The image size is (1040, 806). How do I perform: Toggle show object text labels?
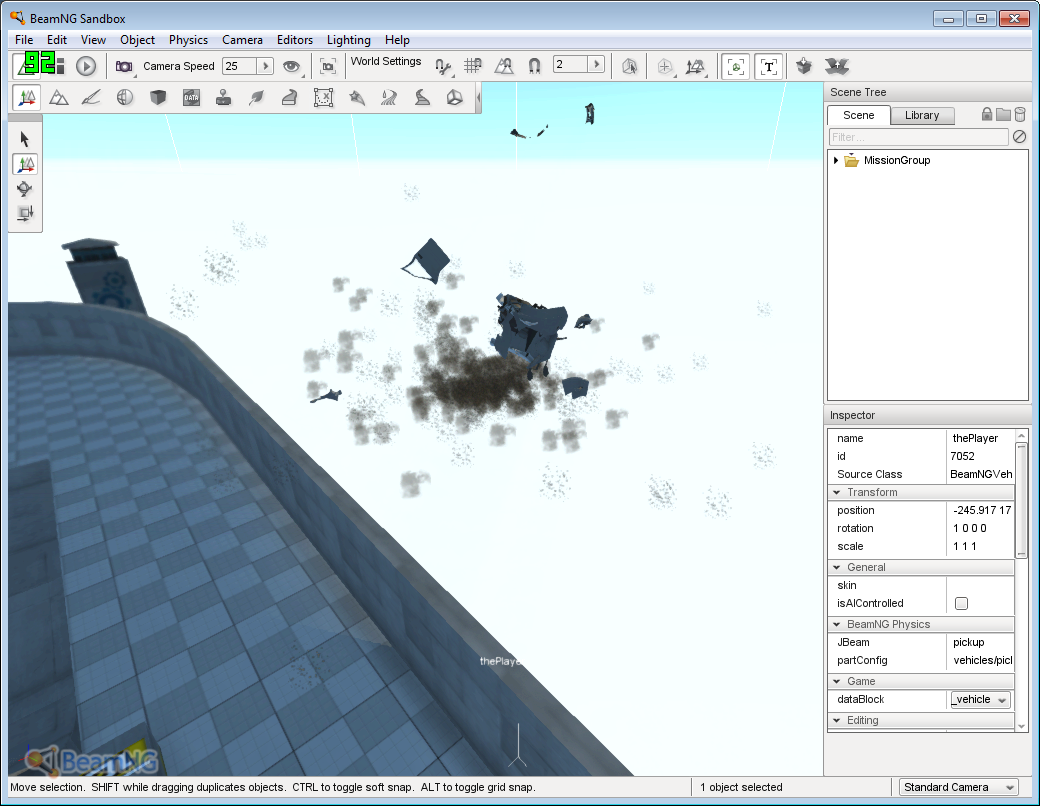769,66
